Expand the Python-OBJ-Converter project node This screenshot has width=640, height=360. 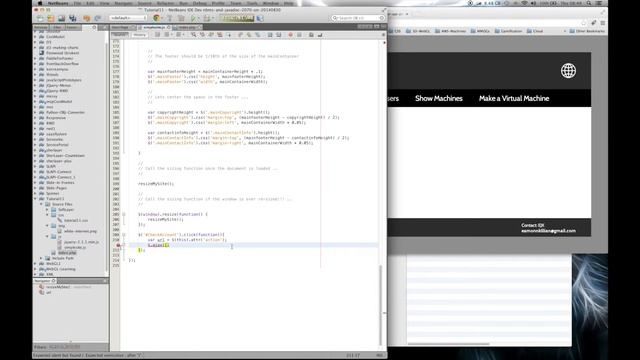click(36, 112)
